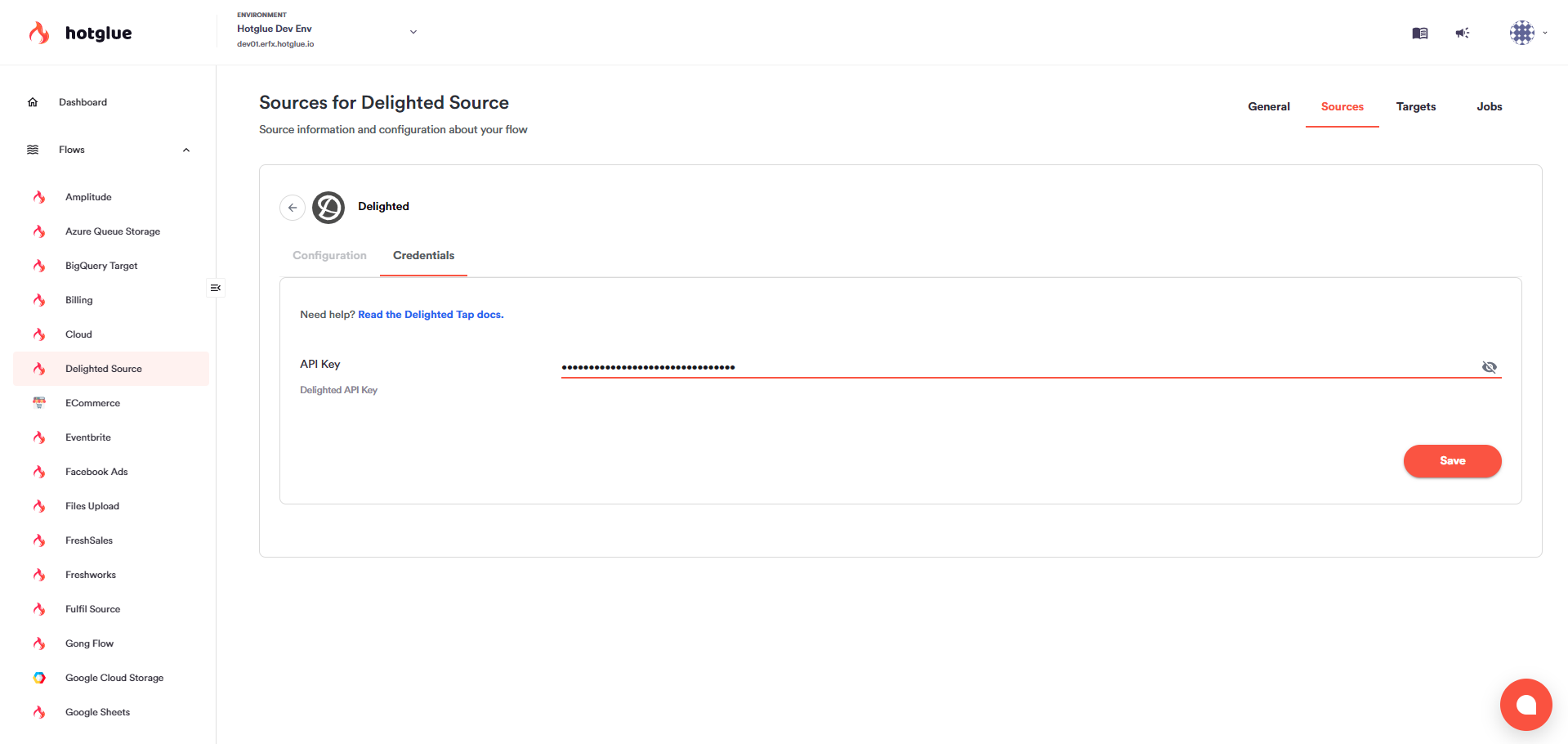Image resolution: width=1568 pixels, height=744 pixels.
Task: Select the Credentials tab
Action: pyautogui.click(x=423, y=256)
